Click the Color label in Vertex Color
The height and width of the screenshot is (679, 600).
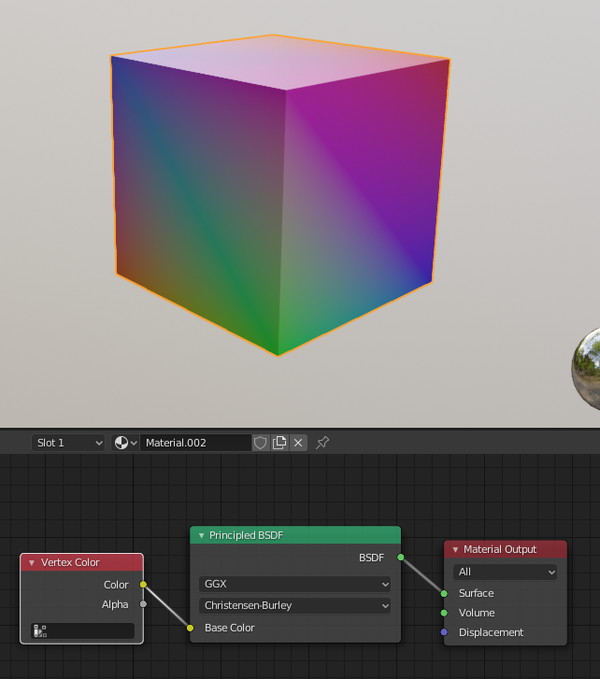click(116, 585)
